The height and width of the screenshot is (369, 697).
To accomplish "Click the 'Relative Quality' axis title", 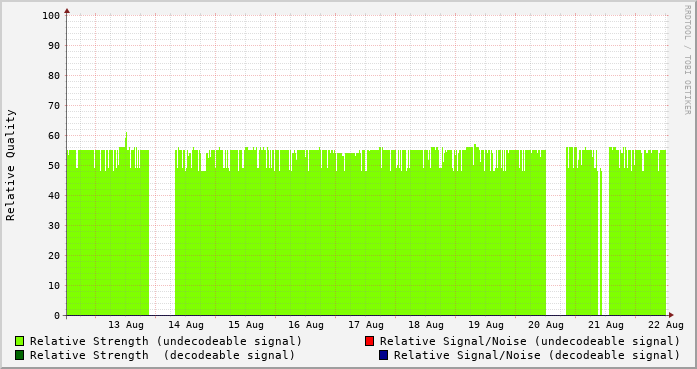I will tap(10, 165).
